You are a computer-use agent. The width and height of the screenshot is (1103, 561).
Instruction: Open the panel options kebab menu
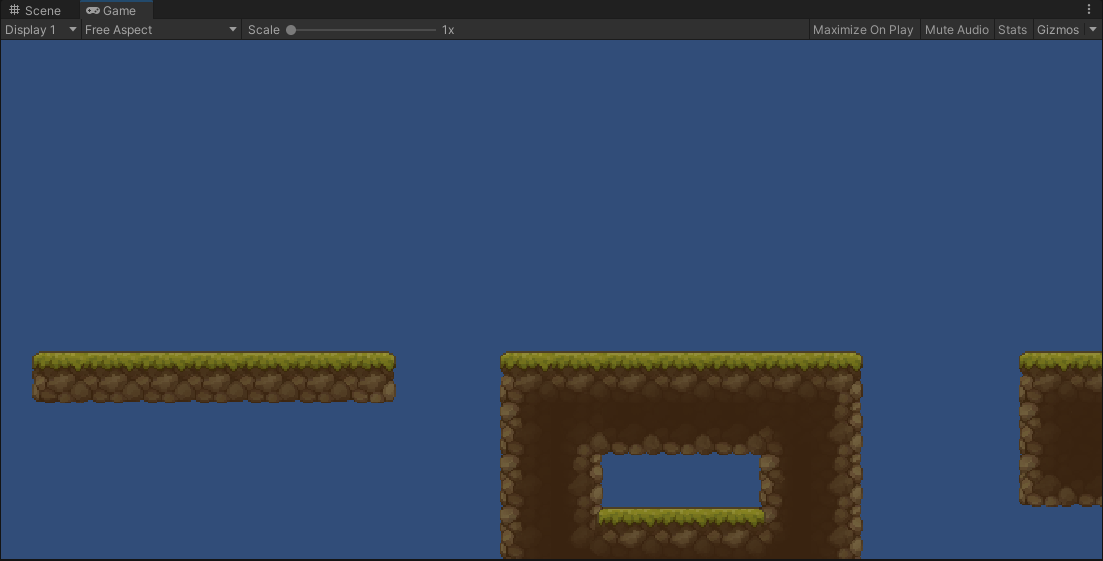point(1089,9)
